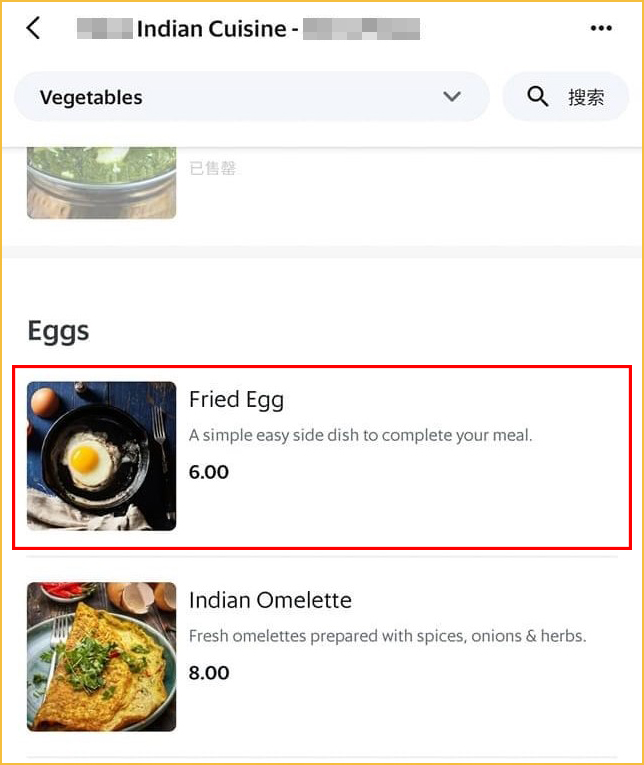The width and height of the screenshot is (644, 765).
Task: Click the 搜索 search button label
Action: [586, 97]
